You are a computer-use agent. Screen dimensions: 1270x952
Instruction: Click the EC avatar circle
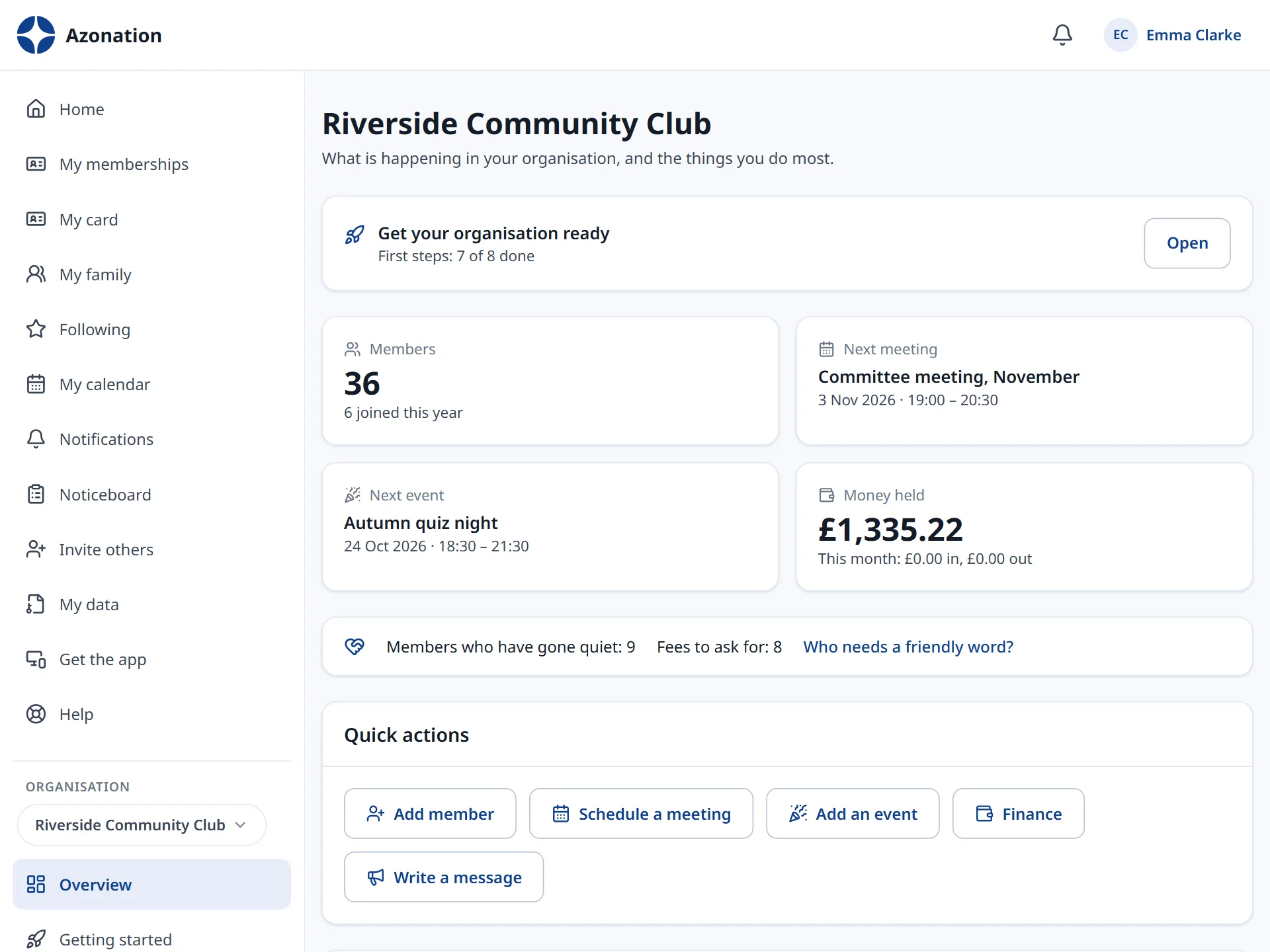pos(1121,35)
